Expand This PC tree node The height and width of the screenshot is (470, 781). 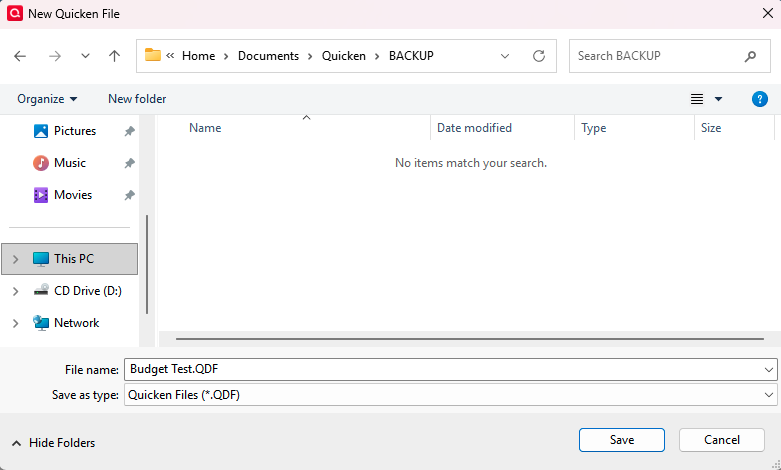[15, 259]
